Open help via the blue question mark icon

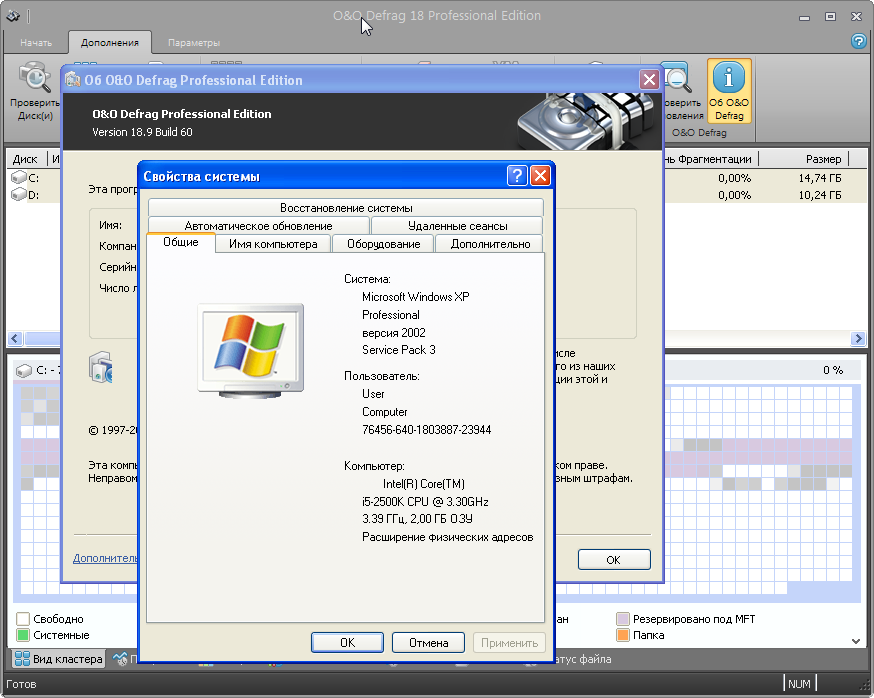[x=858, y=42]
